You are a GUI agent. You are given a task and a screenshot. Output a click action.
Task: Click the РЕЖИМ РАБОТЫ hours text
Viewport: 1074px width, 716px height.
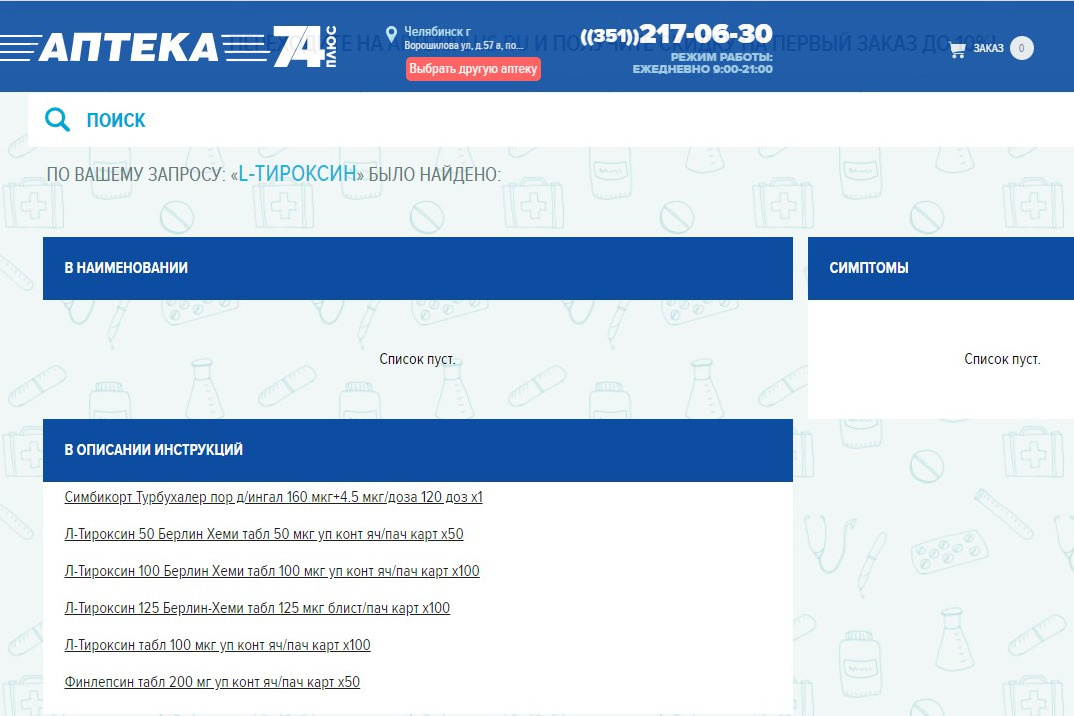pyautogui.click(x=702, y=63)
